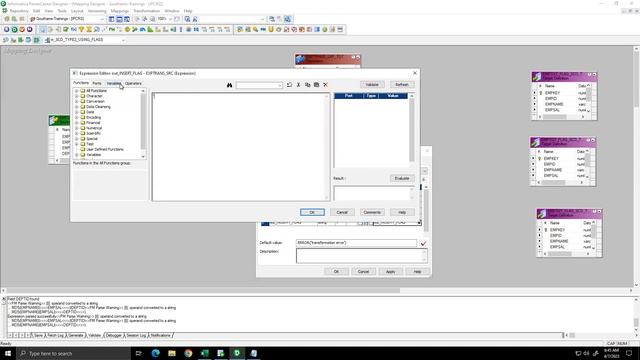Expand the All Functions folder
This screenshot has width=640, height=360.
pos(76,91)
